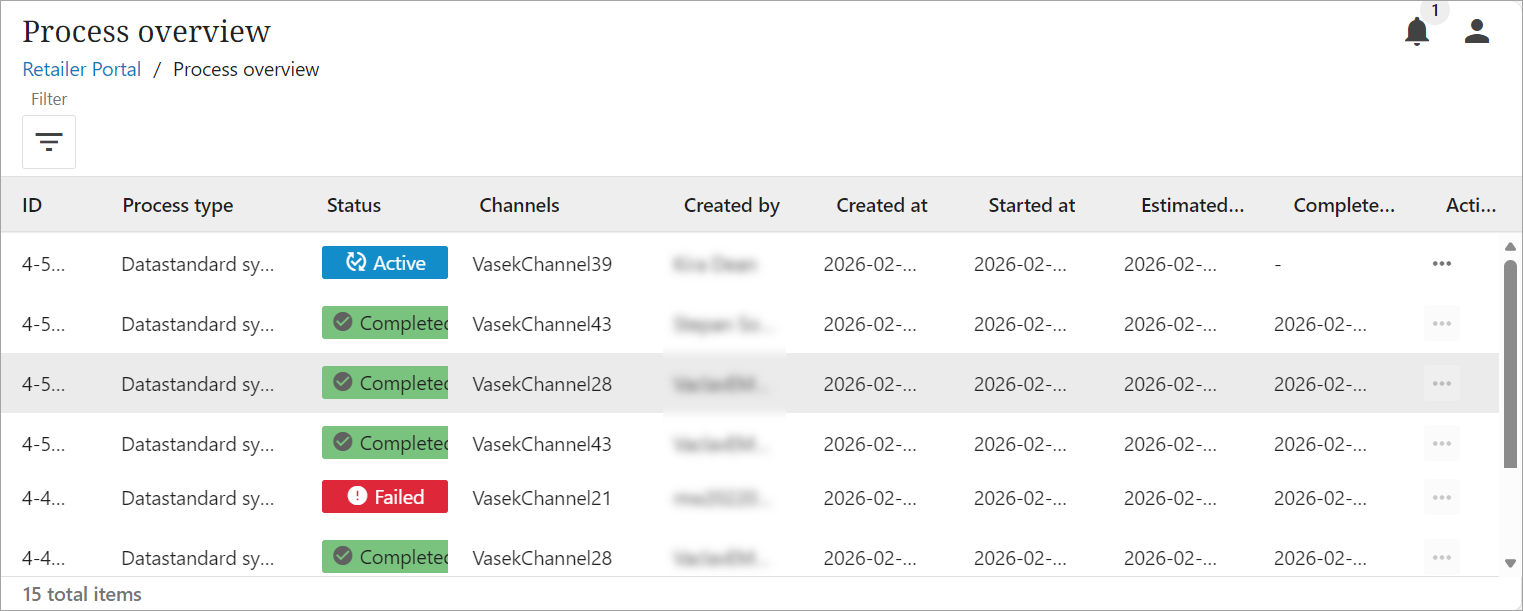Go to the Retailer Portal breadcrumb link
The width and height of the screenshot is (1523, 611).
(82, 70)
